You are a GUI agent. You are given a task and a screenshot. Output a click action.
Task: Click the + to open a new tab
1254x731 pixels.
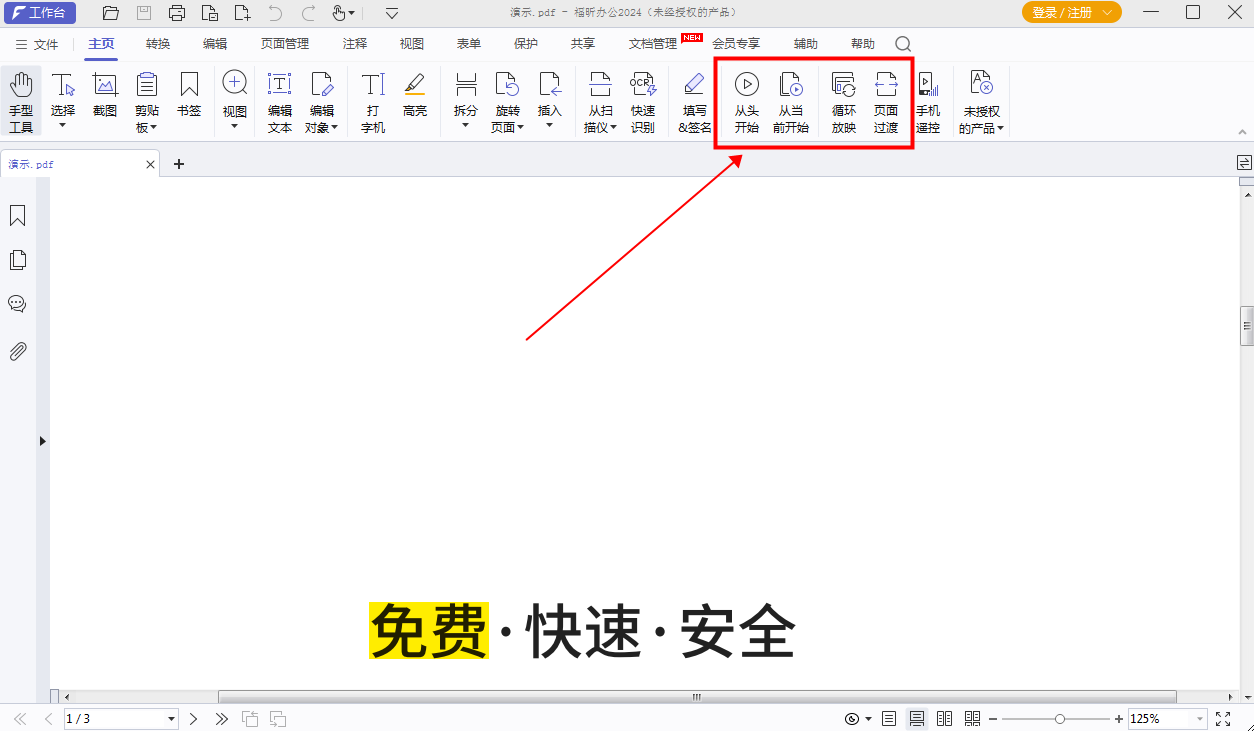point(179,163)
